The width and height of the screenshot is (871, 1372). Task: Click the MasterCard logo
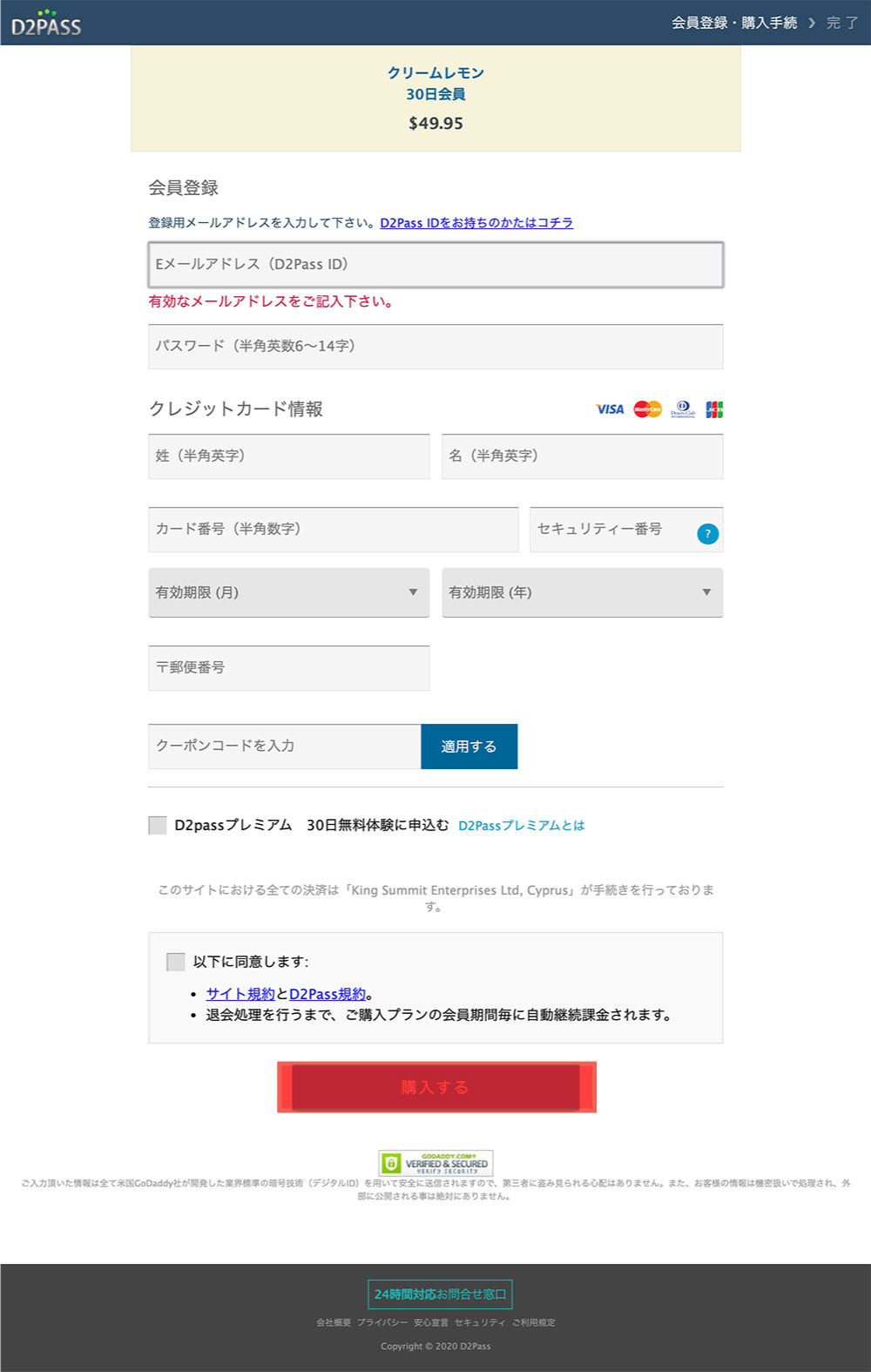tap(647, 409)
